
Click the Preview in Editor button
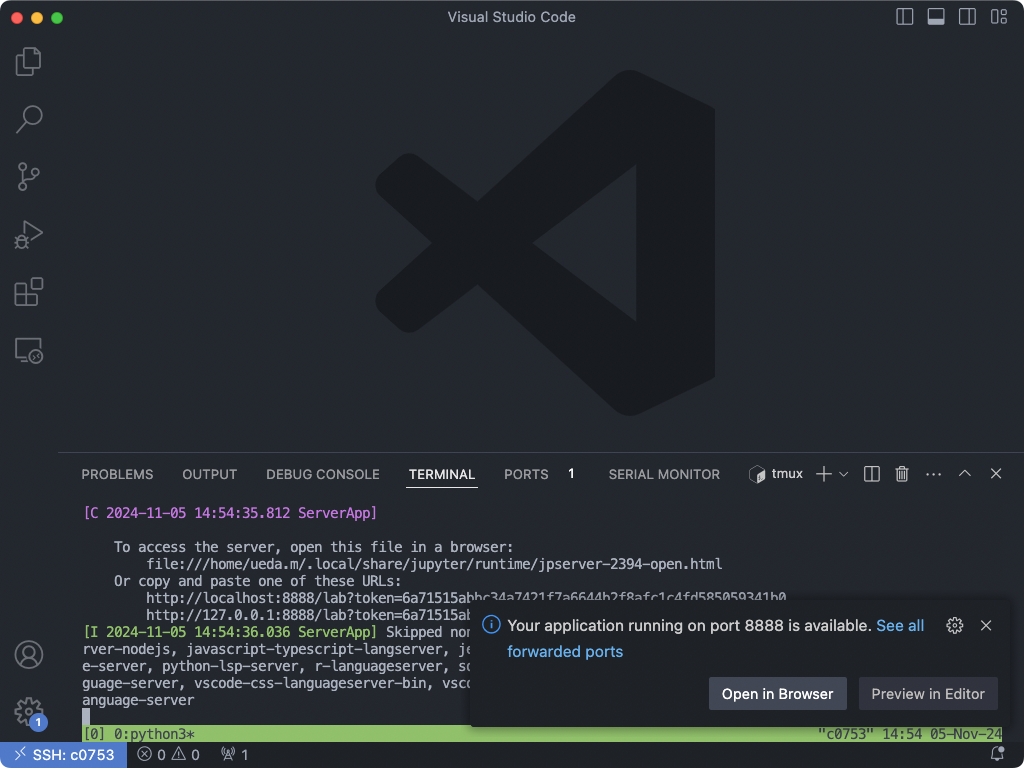tap(928, 694)
